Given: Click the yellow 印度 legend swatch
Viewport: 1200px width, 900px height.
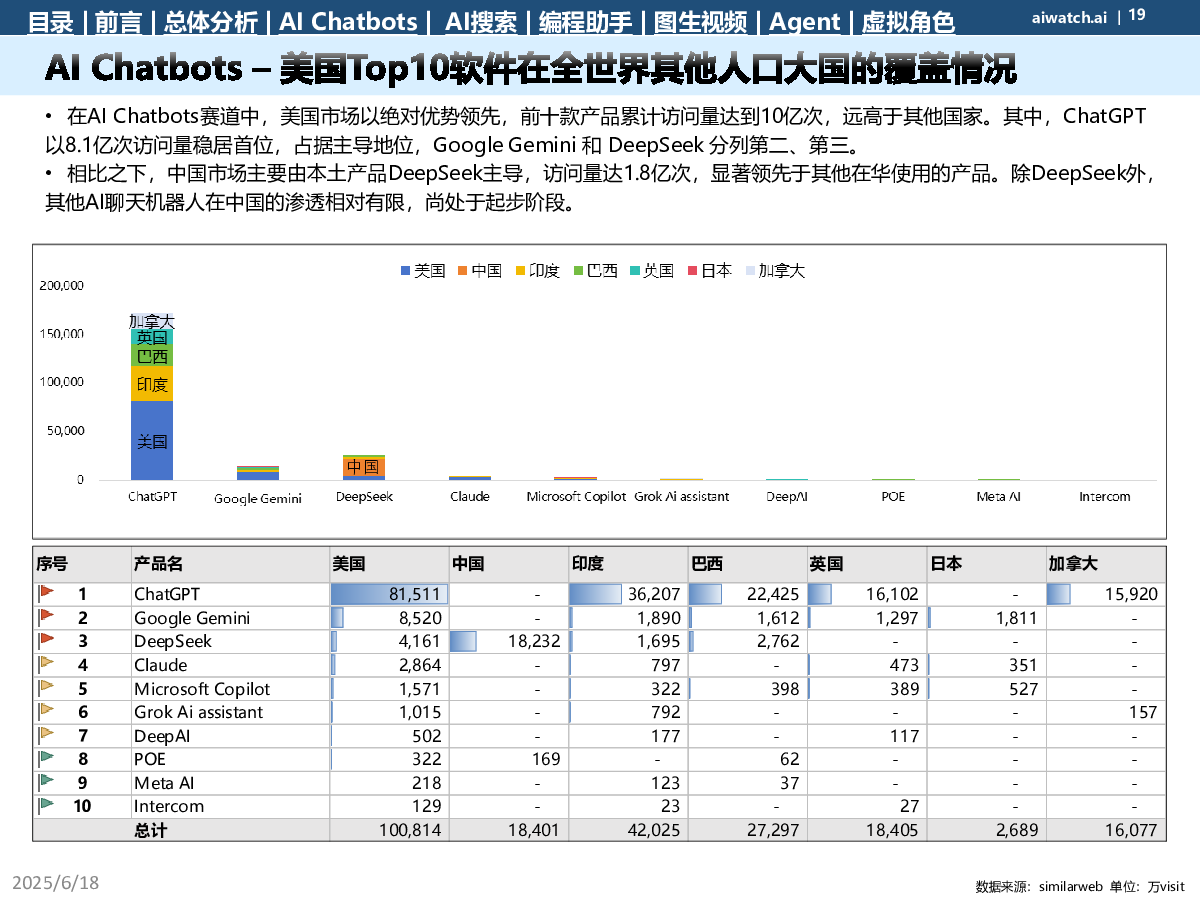Looking at the screenshot, I should [520, 271].
